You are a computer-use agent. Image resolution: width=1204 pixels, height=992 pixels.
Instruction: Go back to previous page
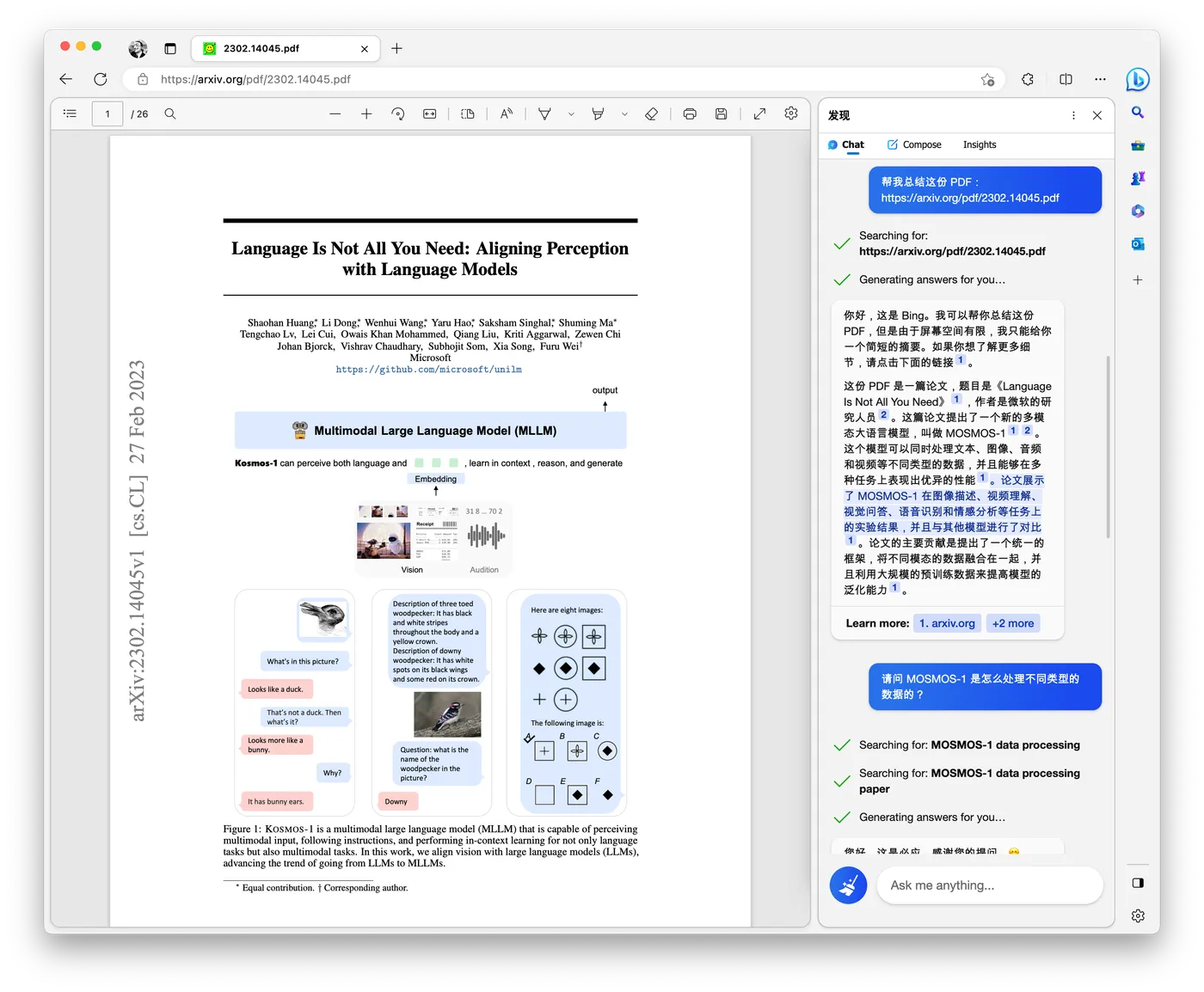pyautogui.click(x=66, y=79)
